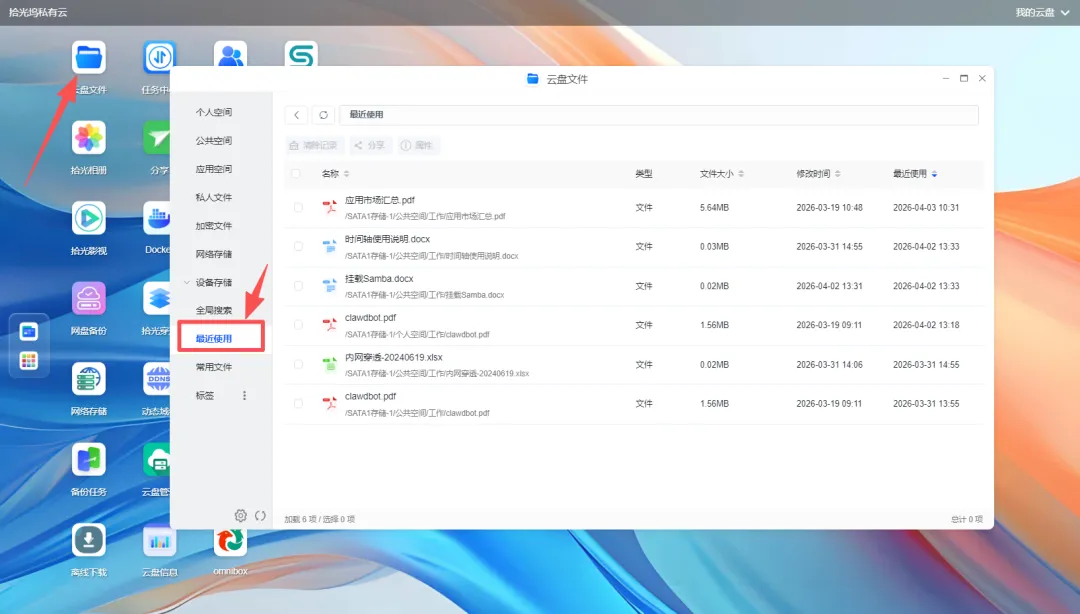Check the box for 挂载Samba.docx
The height and width of the screenshot is (614, 1080).
point(298,285)
